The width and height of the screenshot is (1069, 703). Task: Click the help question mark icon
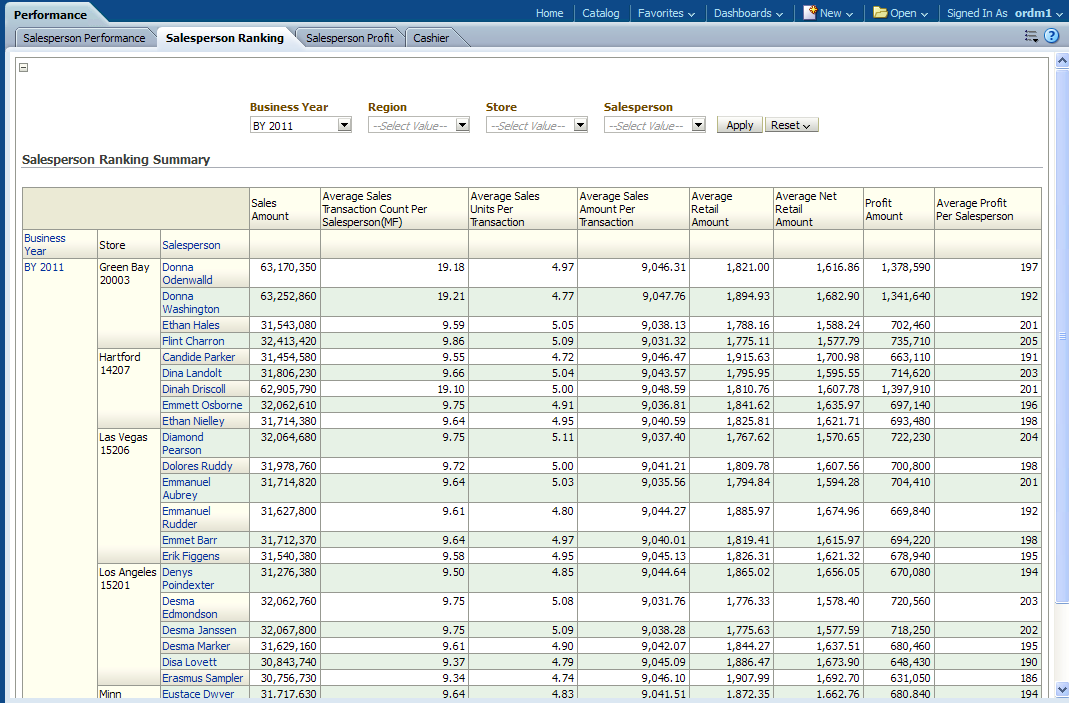tap(1051, 36)
